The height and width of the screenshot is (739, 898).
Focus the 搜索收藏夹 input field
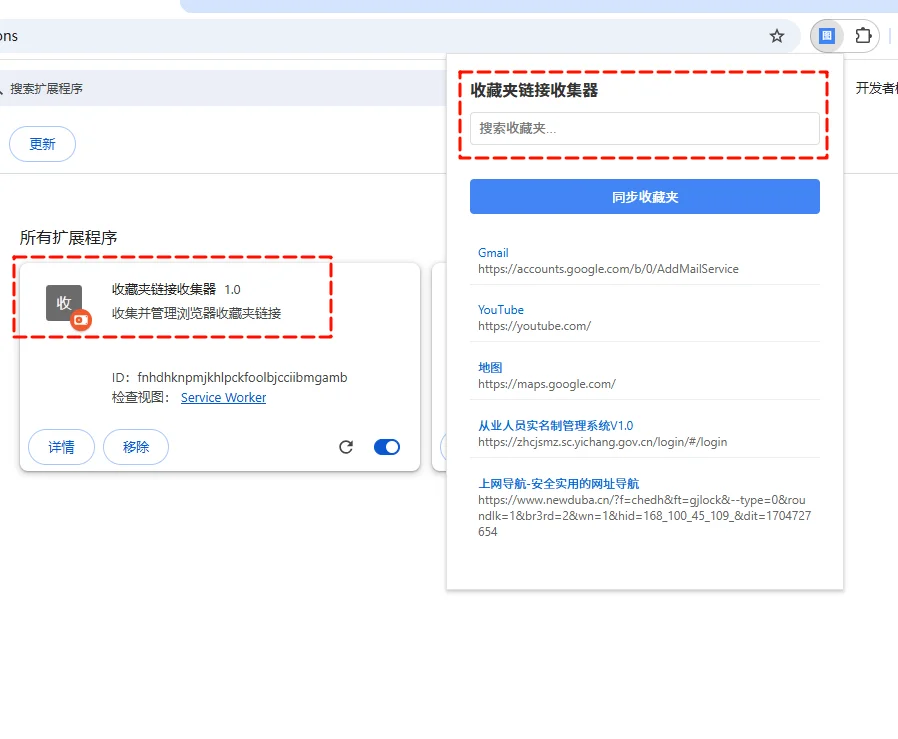coord(645,128)
